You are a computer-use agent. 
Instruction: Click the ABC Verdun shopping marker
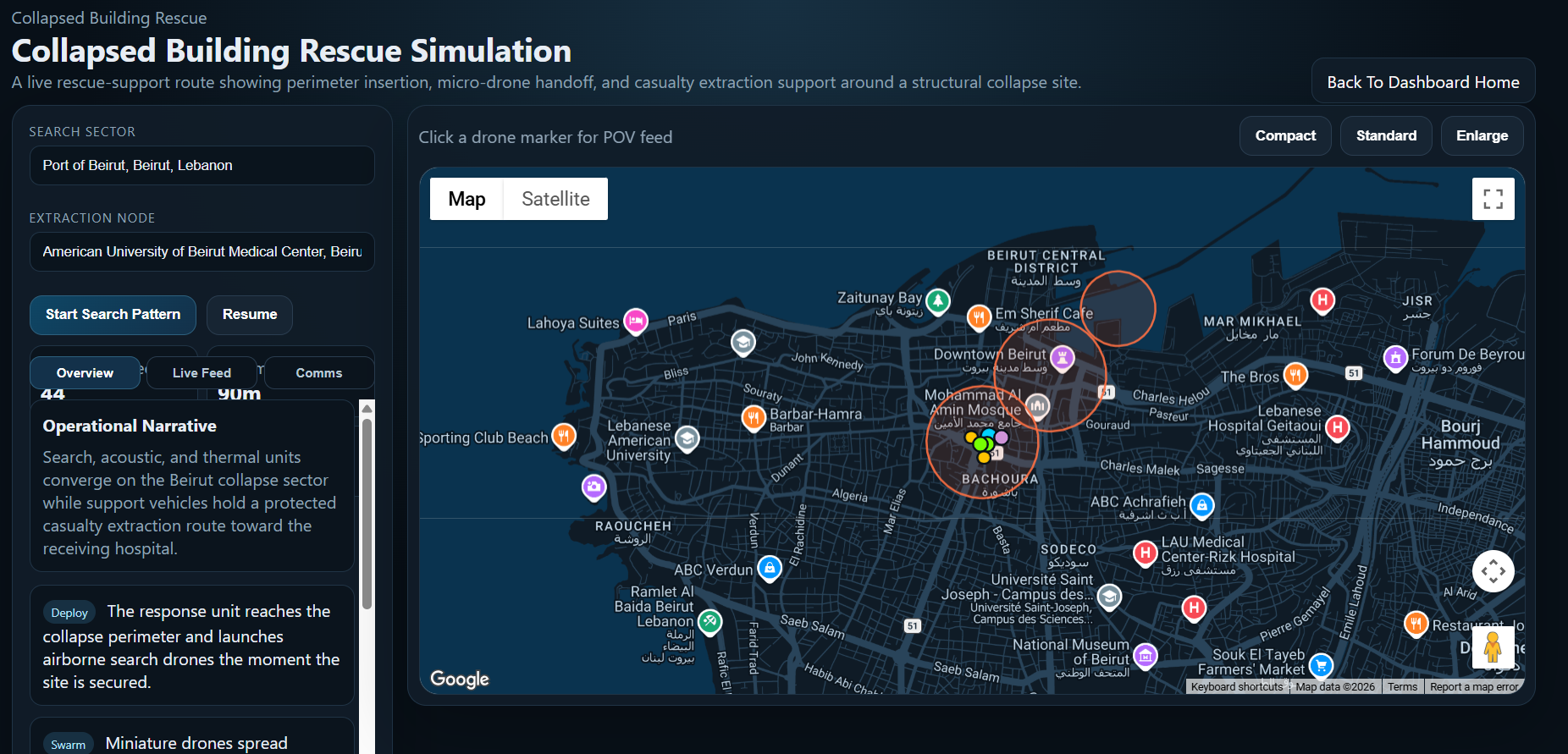point(770,568)
